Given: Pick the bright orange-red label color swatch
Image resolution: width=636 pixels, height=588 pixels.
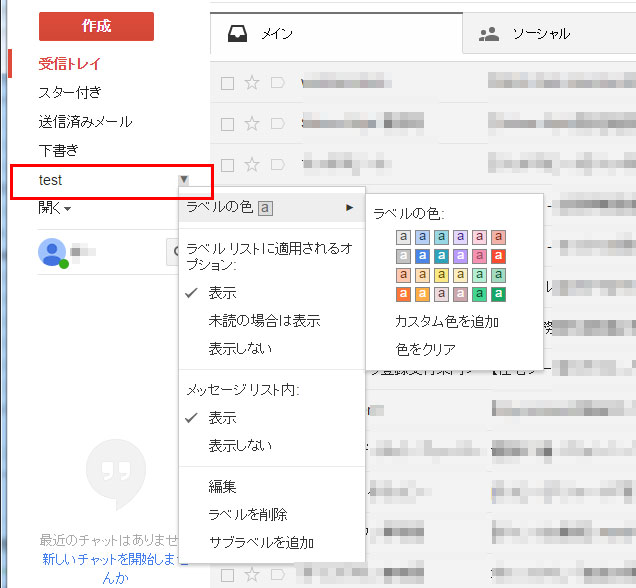Looking at the screenshot, I should (403, 294).
